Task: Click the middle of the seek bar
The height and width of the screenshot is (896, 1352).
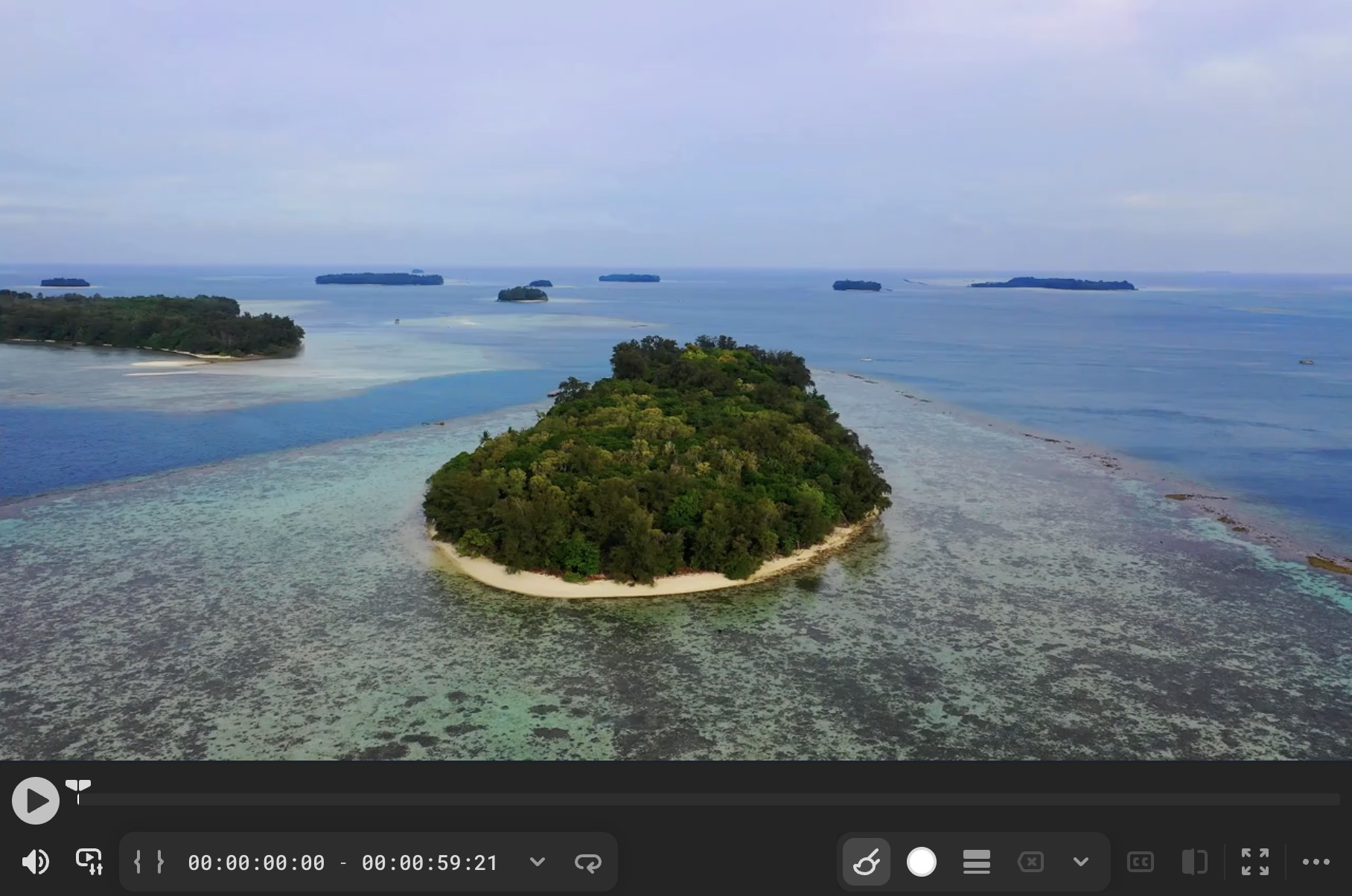Action: click(709, 800)
